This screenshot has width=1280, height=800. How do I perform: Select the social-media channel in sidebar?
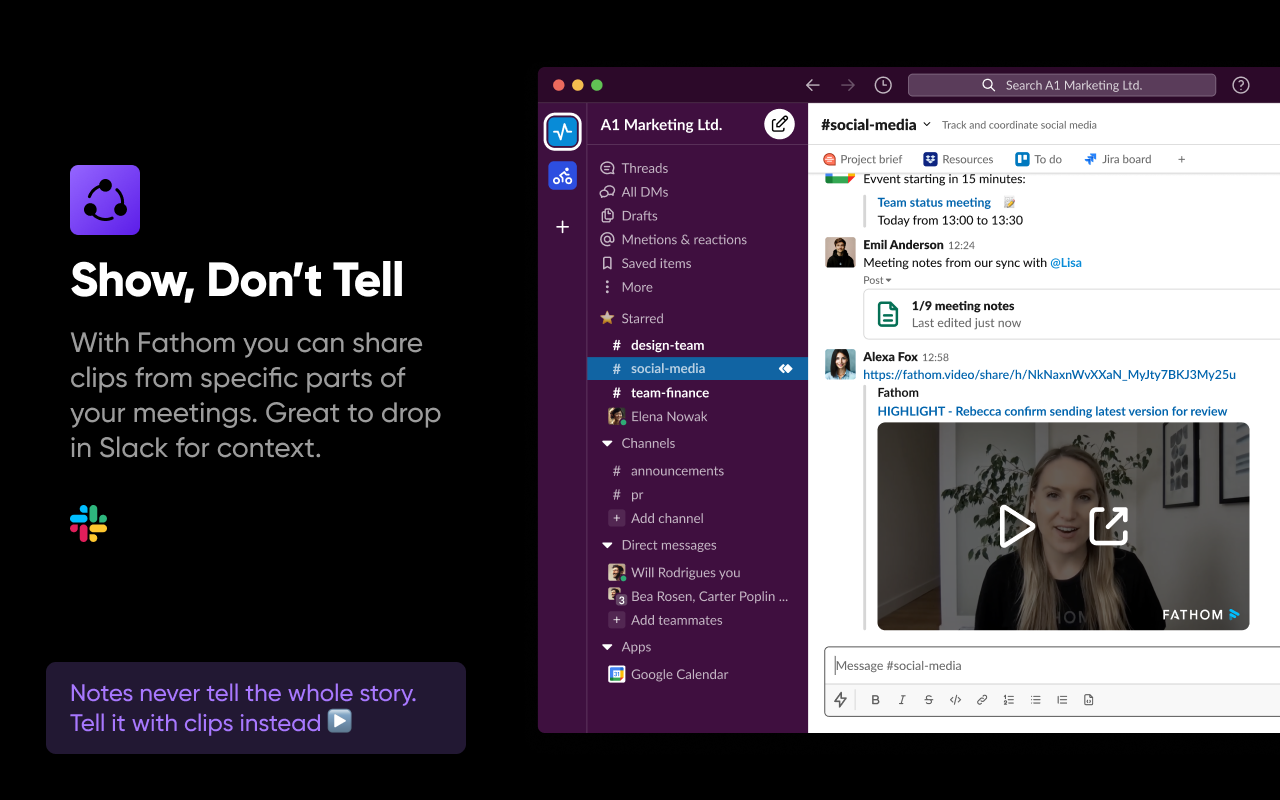pos(697,369)
